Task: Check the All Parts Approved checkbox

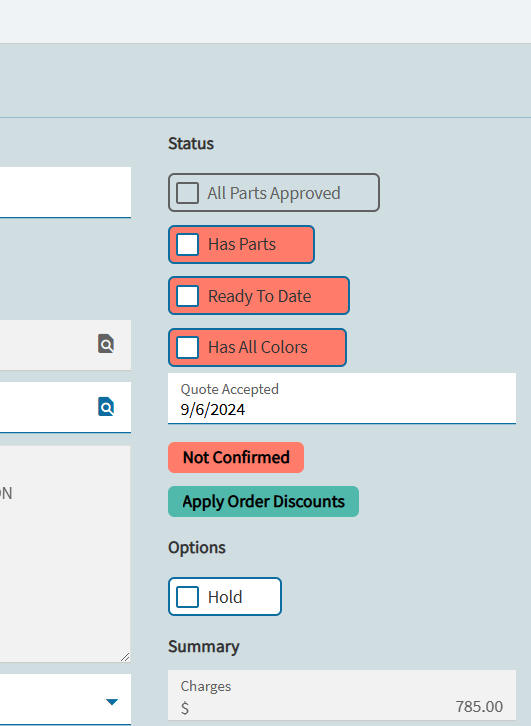Action: [187, 193]
